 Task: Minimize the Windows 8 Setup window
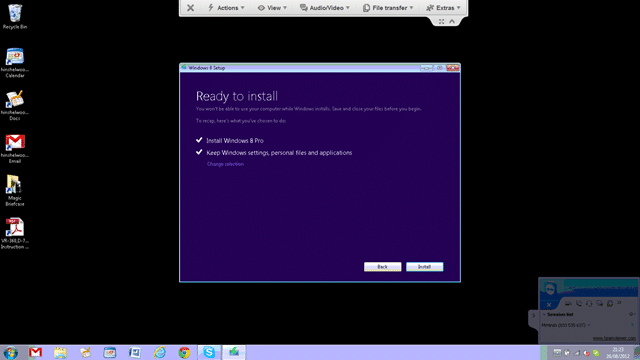pyautogui.click(x=426, y=68)
